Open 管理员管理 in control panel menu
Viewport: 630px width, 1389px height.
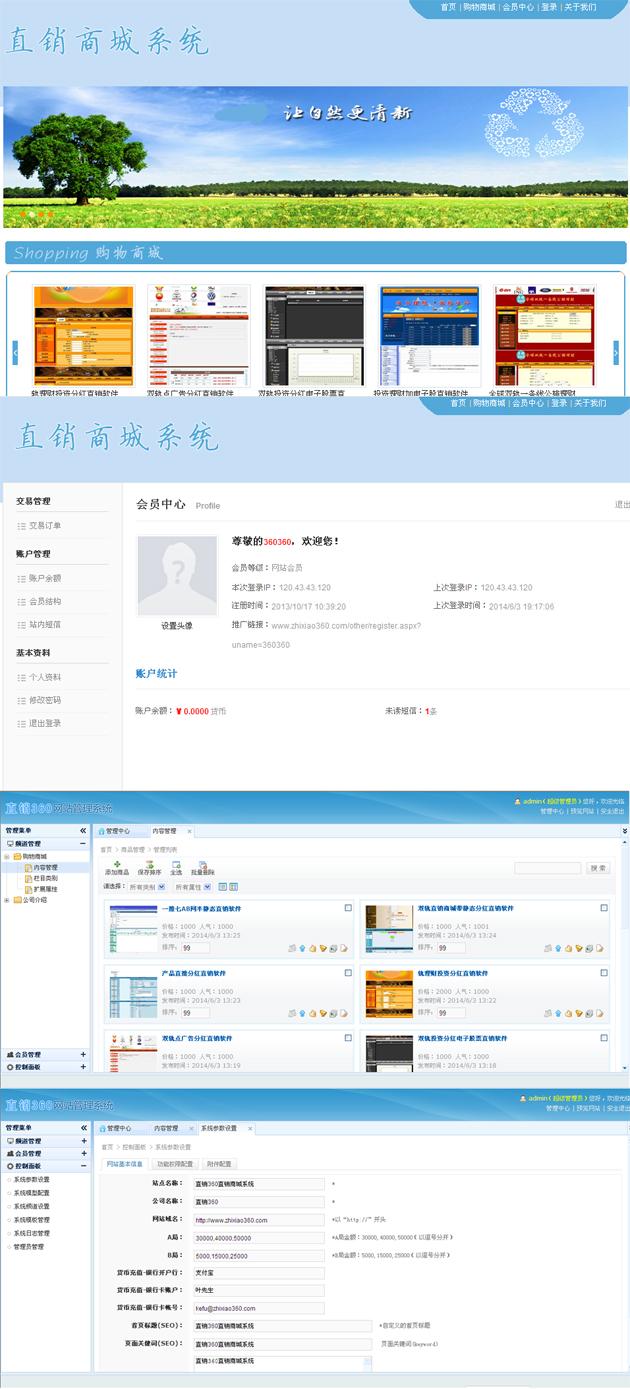(x=28, y=1247)
